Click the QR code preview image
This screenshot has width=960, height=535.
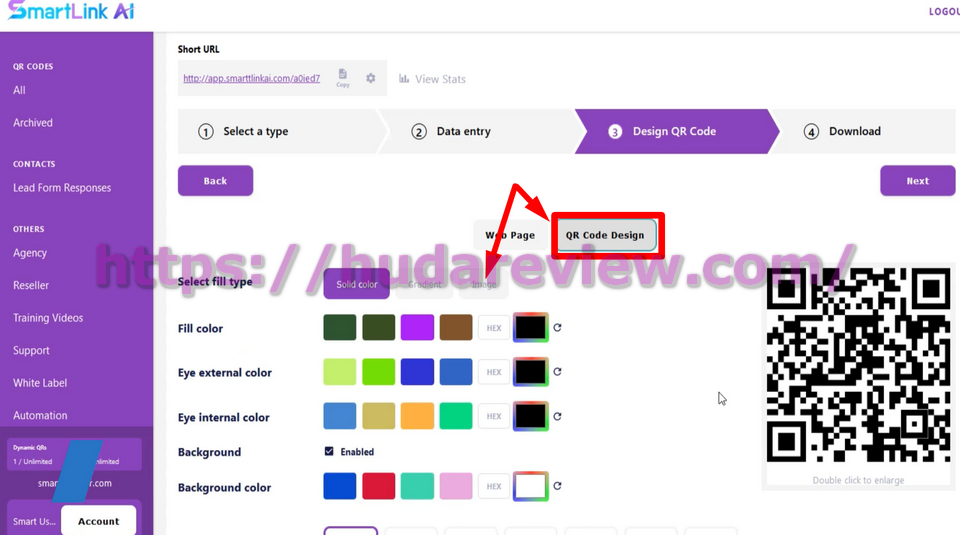coord(858,367)
